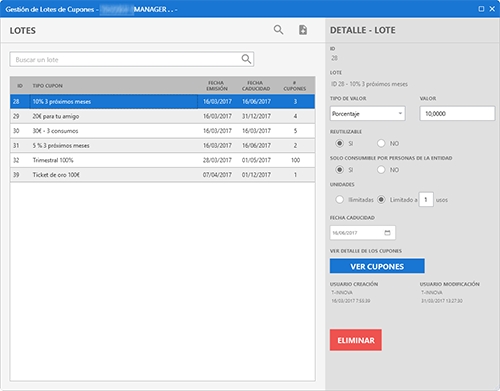Viewport: 500px width, 391px height.
Task: Click the magnifier inside the Buscar un lote field
Action: [246, 59]
